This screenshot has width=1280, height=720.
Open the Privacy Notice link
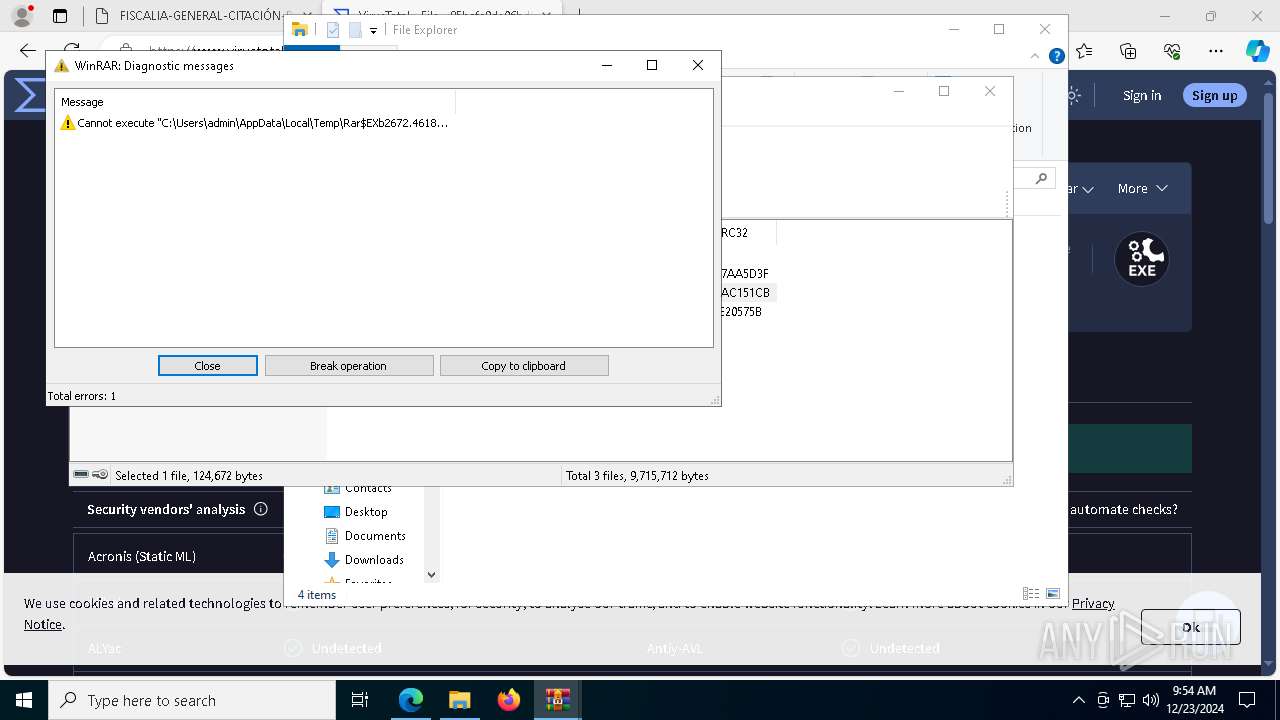point(1093,603)
